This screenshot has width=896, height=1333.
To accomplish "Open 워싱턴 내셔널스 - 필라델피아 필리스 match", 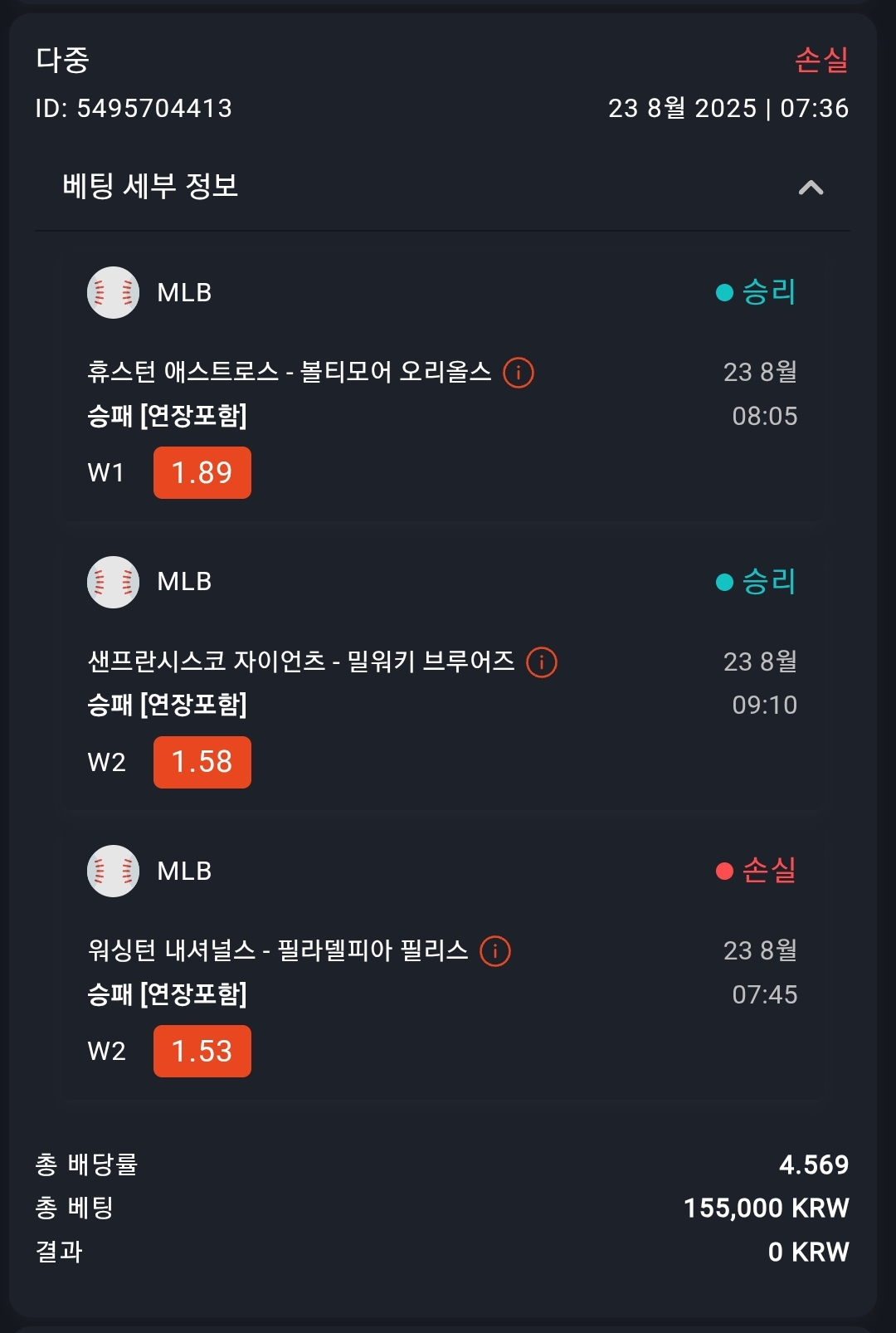I will [x=278, y=950].
